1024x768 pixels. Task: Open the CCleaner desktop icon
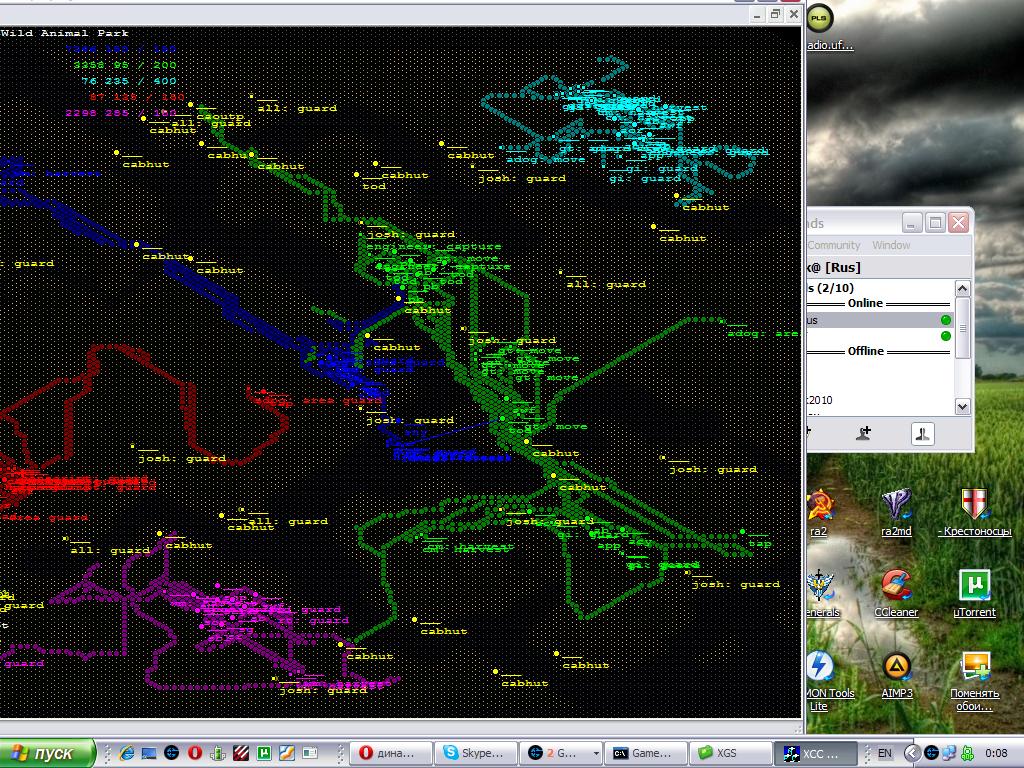click(x=896, y=593)
